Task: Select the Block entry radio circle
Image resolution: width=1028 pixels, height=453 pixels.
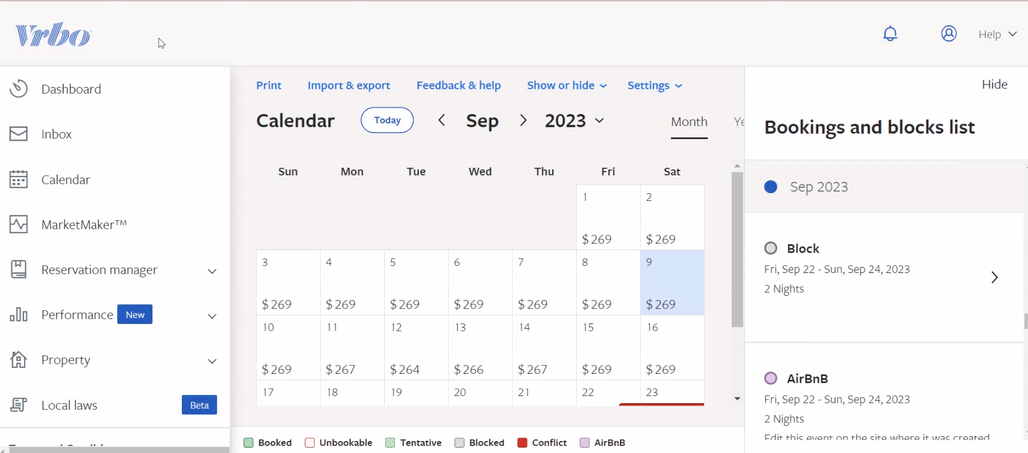Action: point(771,248)
